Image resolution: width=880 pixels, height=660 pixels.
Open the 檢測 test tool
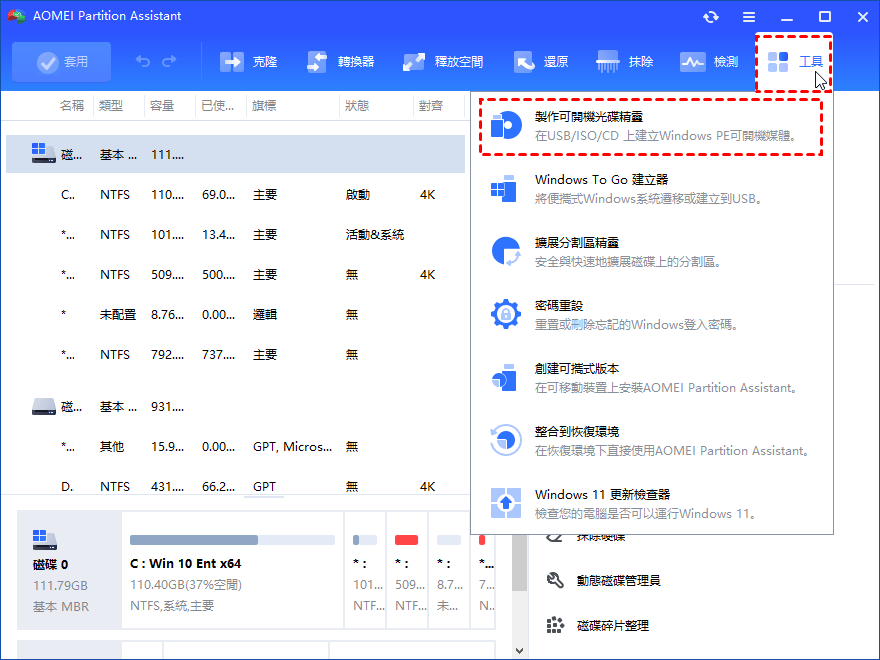[709, 62]
